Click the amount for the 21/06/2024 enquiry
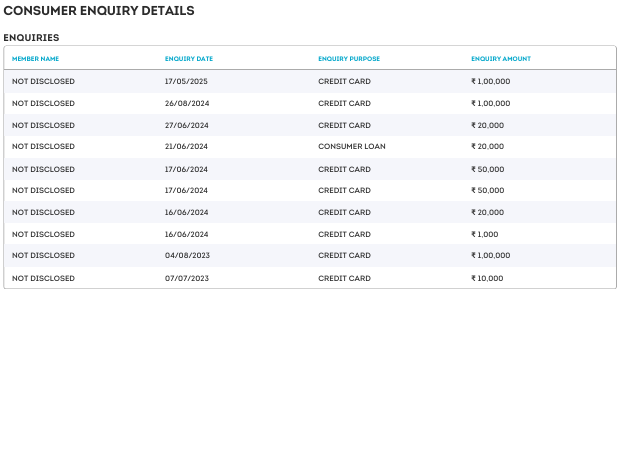Screen dimensions: 622x467 pyautogui.click(x=487, y=147)
